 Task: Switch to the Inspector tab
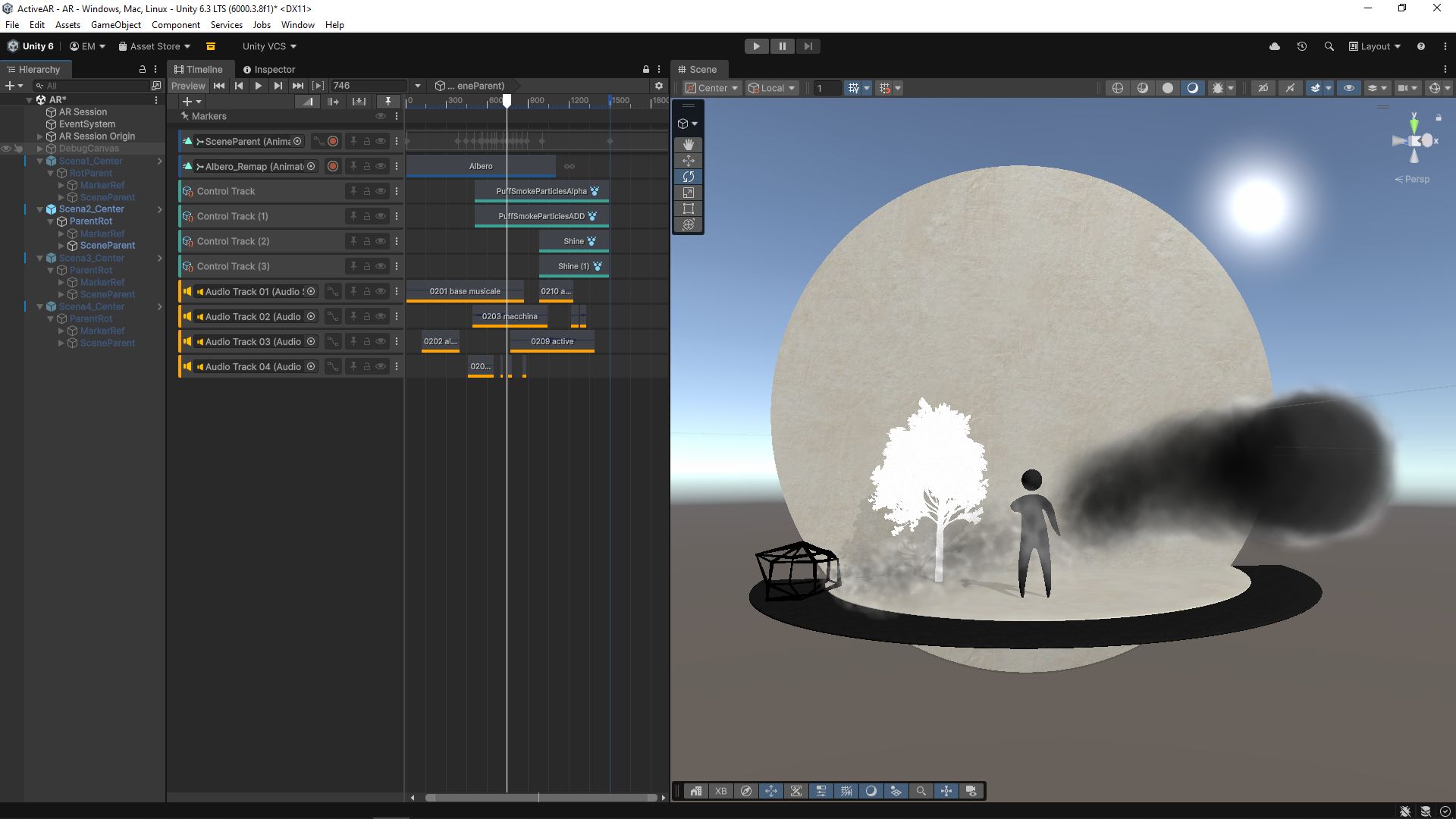point(269,69)
